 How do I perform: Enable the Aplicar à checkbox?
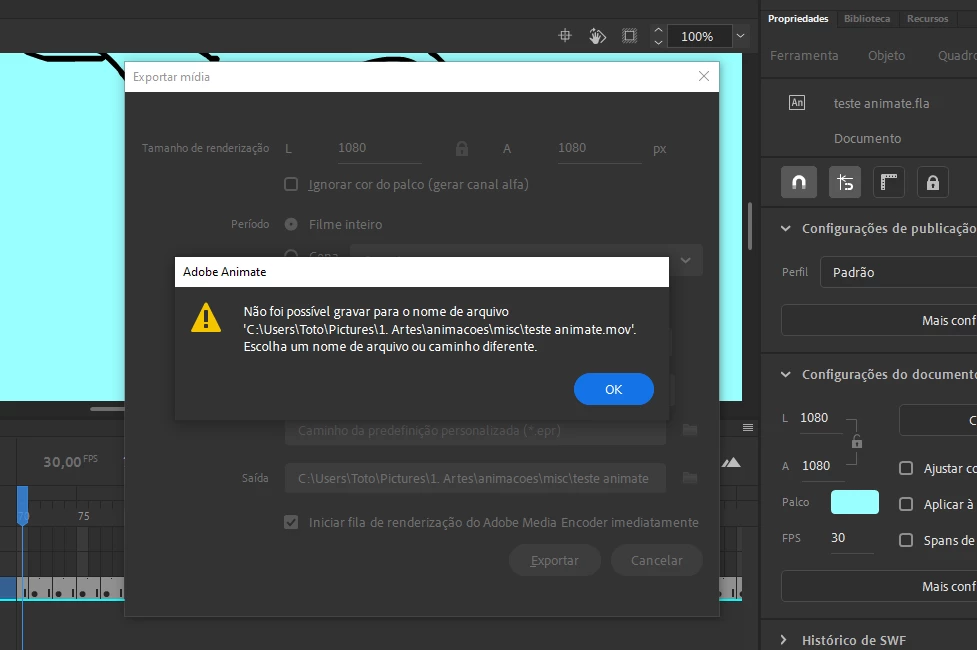point(906,504)
